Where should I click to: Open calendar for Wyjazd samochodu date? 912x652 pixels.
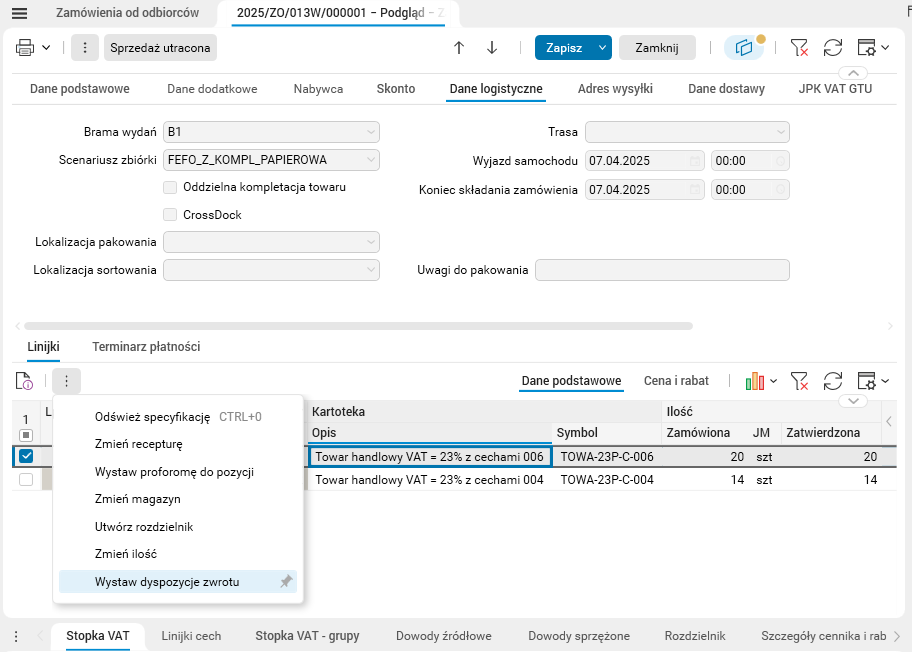[695, 161]
